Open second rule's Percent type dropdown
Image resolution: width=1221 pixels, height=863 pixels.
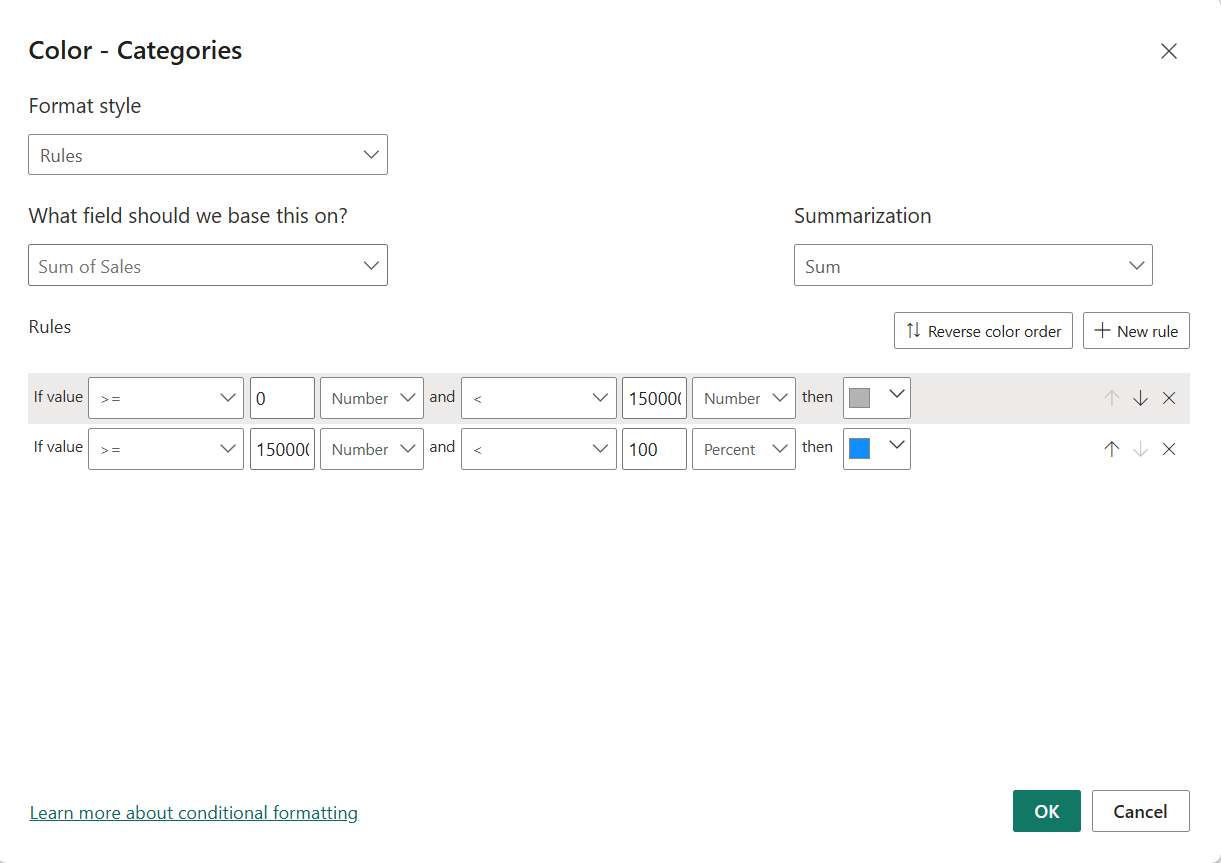point(743,449)
